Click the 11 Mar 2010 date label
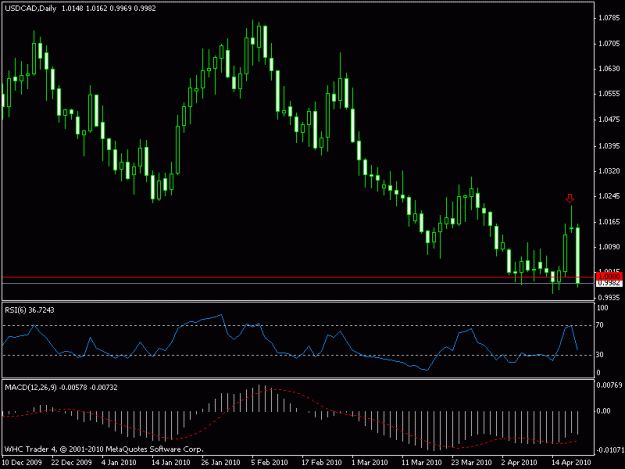This screenshot has width=625, height=469. 422,462
